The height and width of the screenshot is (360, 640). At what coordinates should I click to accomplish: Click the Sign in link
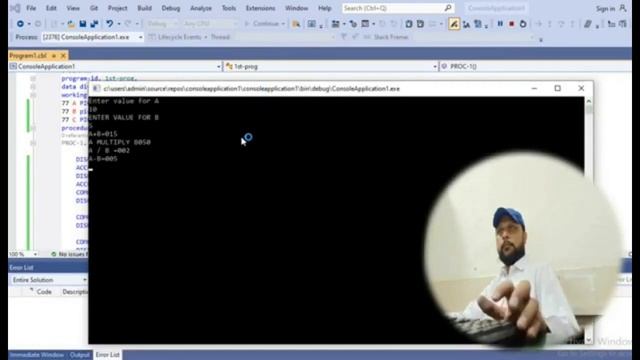(x=605, y=8)
